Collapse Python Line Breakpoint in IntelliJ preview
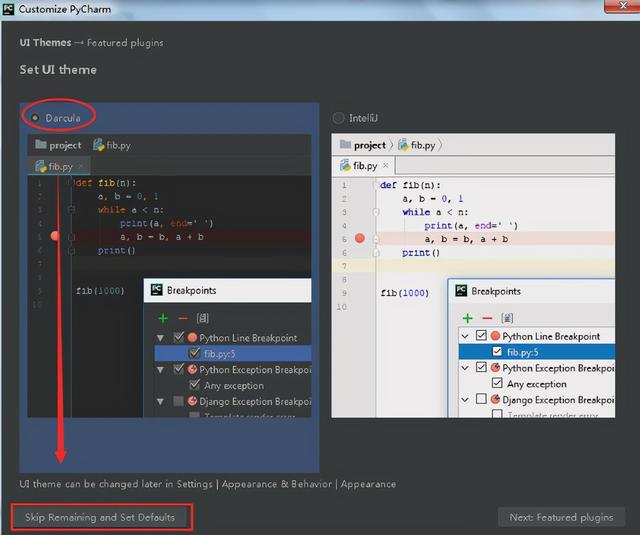Image resolution: width=640 pixels, height=535 pixels. (464, 336)
